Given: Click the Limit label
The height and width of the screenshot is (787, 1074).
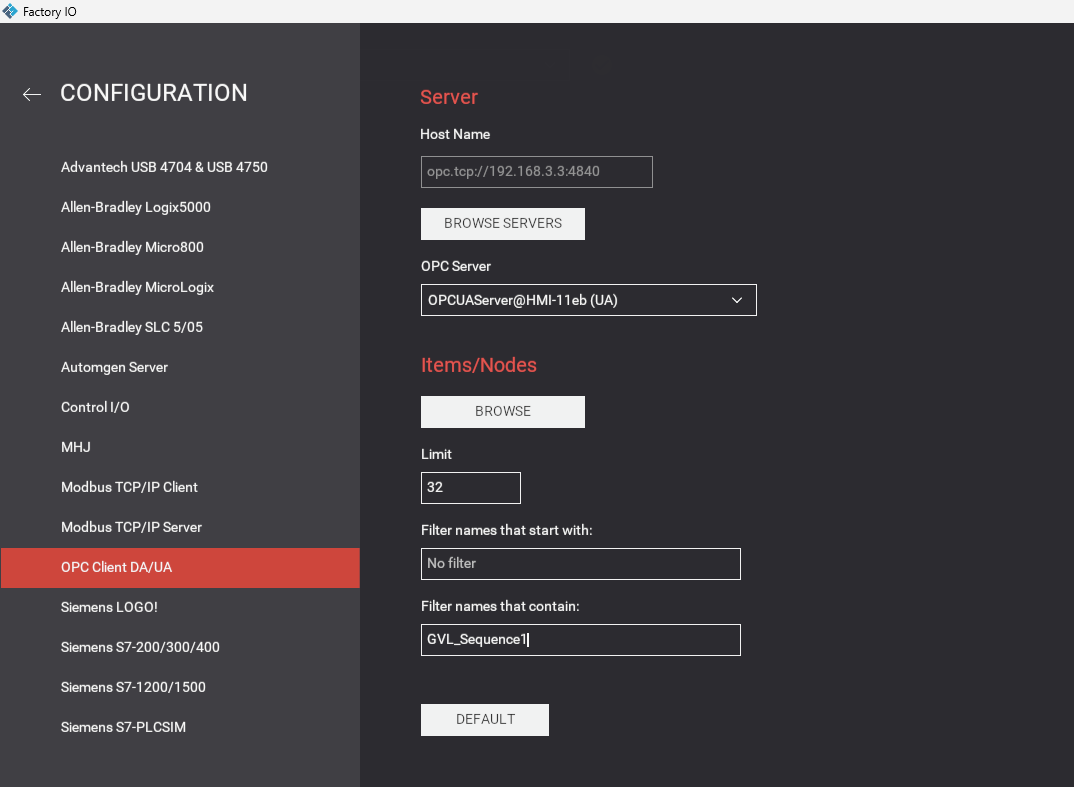Looking at the screenshot, I should (436, 454).
